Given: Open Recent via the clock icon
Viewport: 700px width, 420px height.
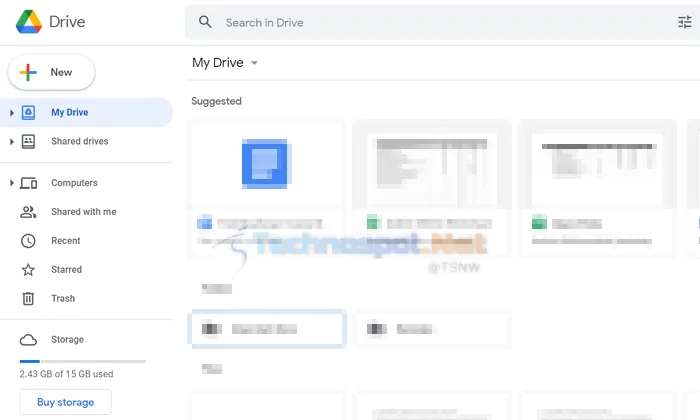Looking at the screenshot, I should (28, 241).
